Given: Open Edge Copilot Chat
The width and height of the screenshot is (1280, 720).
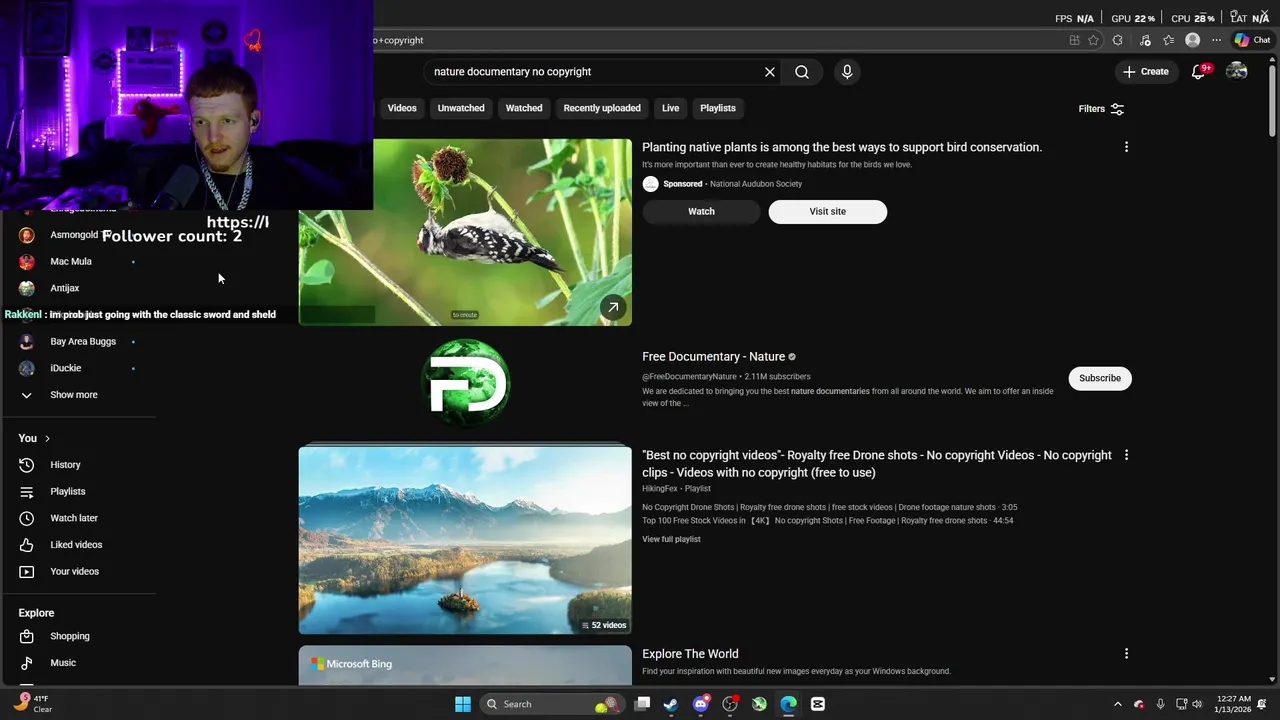Looking at the screenshot, I should 1252,40.
